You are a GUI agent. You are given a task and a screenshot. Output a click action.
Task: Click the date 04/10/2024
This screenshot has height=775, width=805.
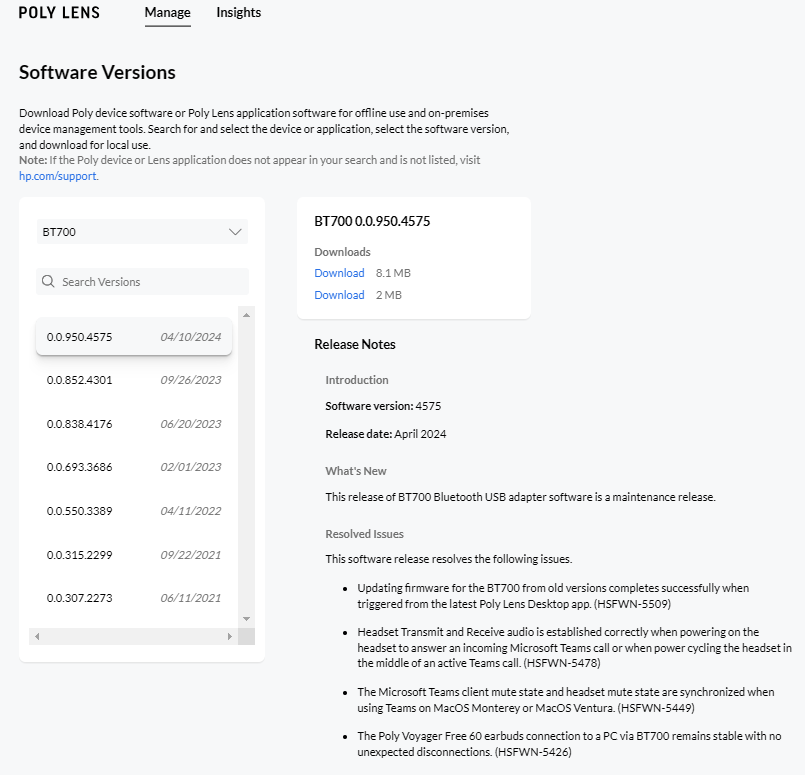190,337
